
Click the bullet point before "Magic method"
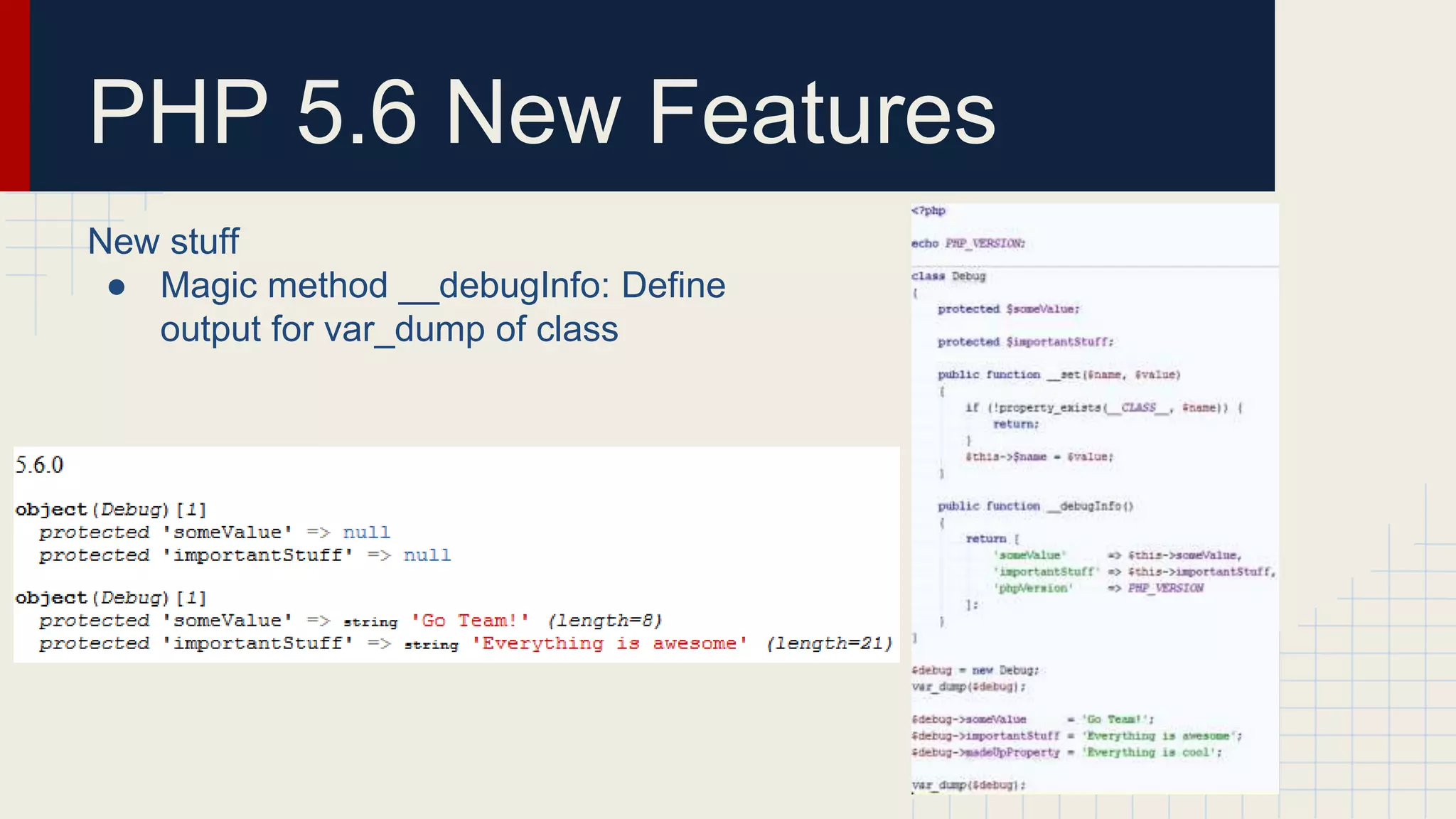117,287
